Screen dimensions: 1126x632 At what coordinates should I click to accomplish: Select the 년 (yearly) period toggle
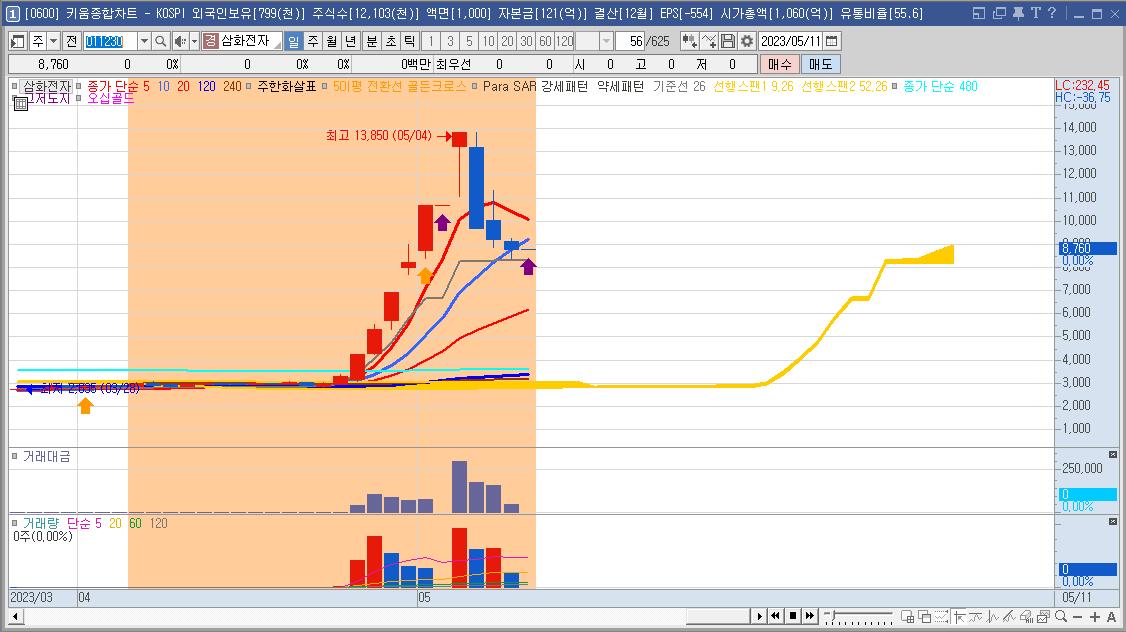[x=350, y=42]
